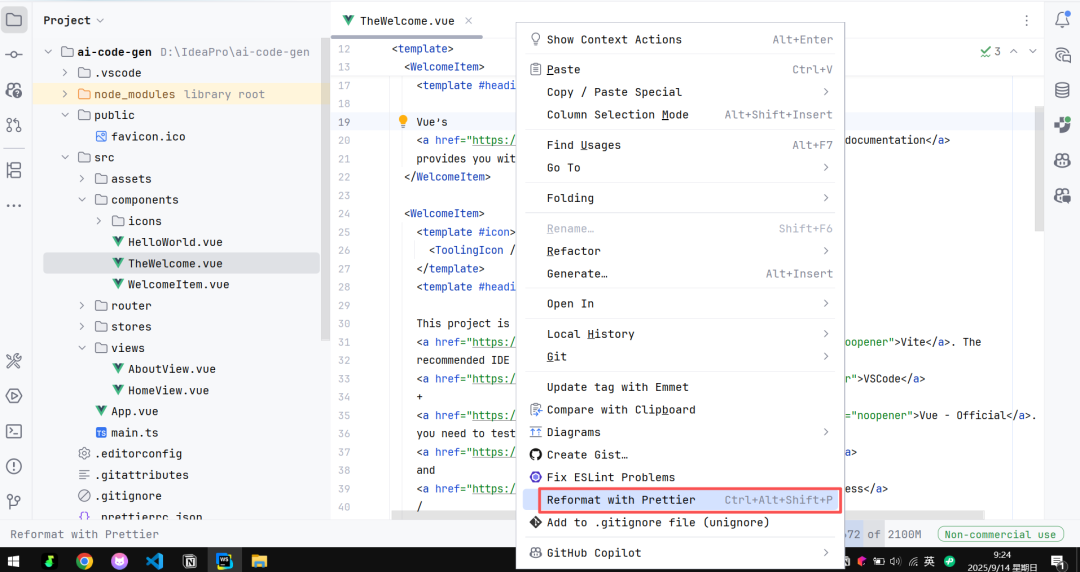Collapse the ai-code-gen root folder
This screenshot has height=572, width=1080.
pos(48,52)
